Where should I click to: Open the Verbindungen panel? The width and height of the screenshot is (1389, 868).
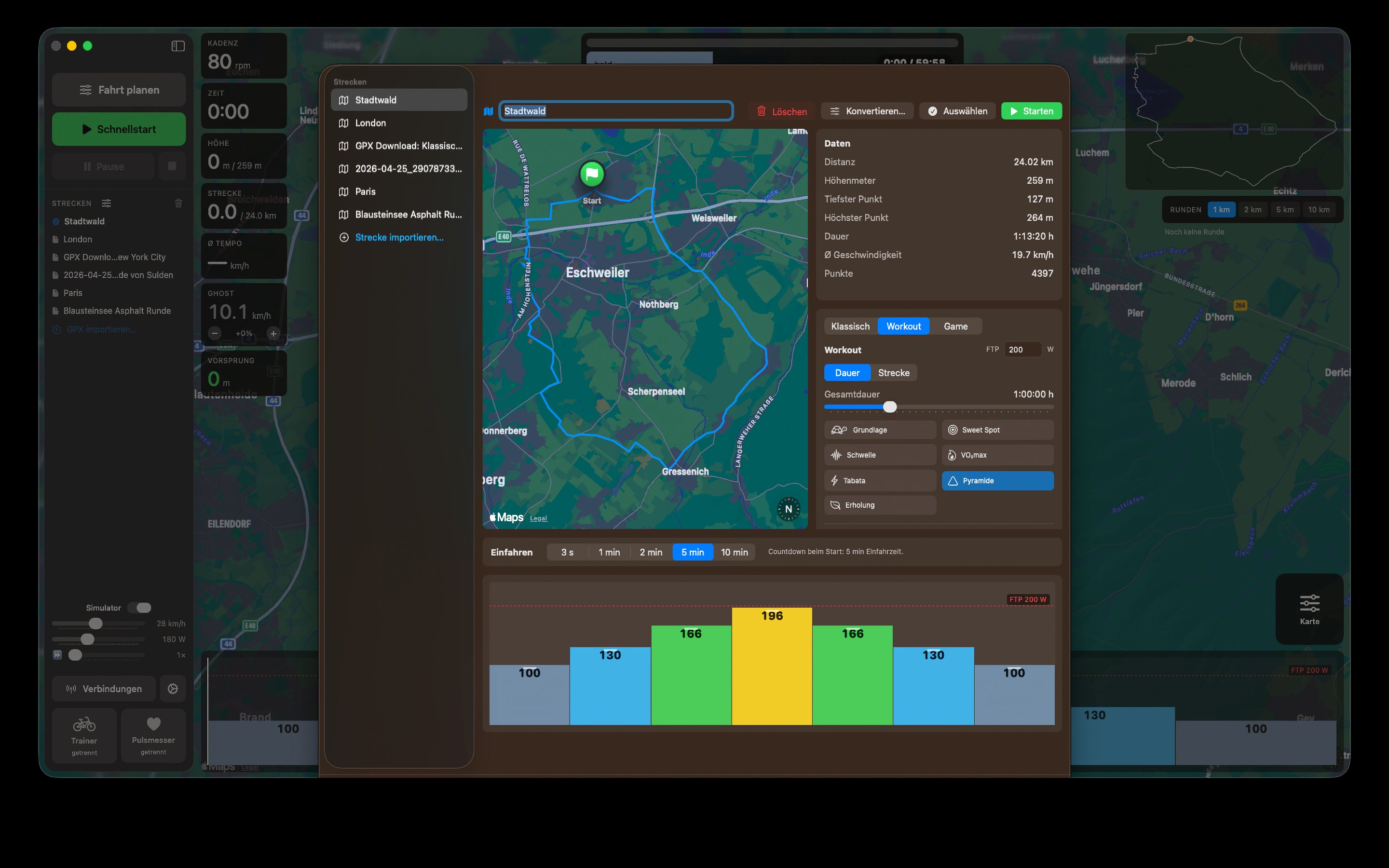(x=104, y=688)
